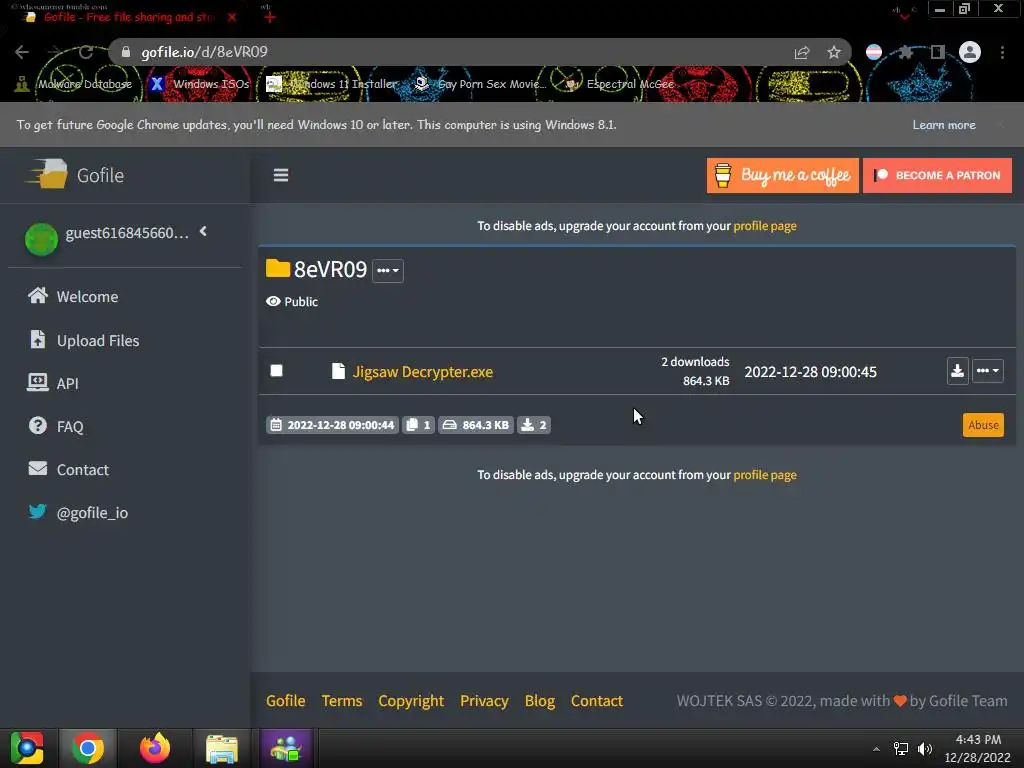Open the Gofile footer link
Screen dimensions: 1024x768
[285, 701]
